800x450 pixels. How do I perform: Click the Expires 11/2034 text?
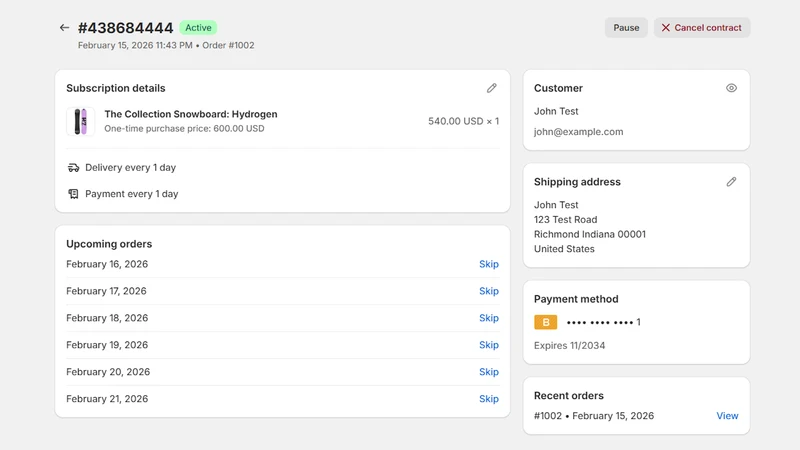pyautogui.click(x=569, y=345)
